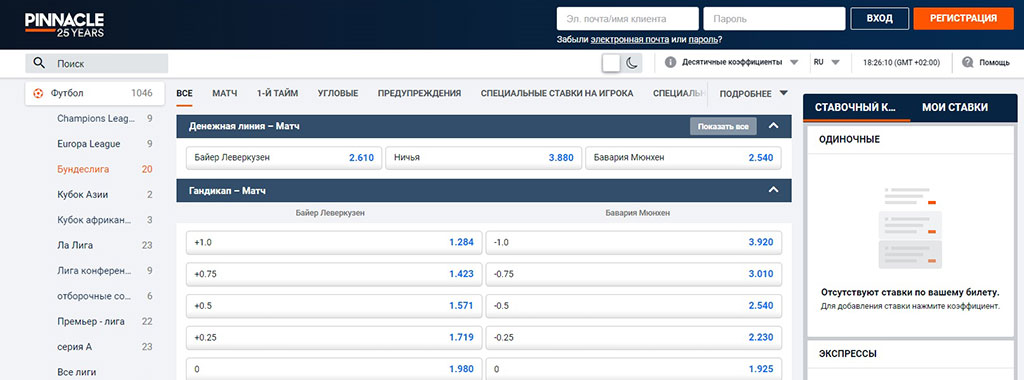Select handicap +0.5 at 1.571

334,306
